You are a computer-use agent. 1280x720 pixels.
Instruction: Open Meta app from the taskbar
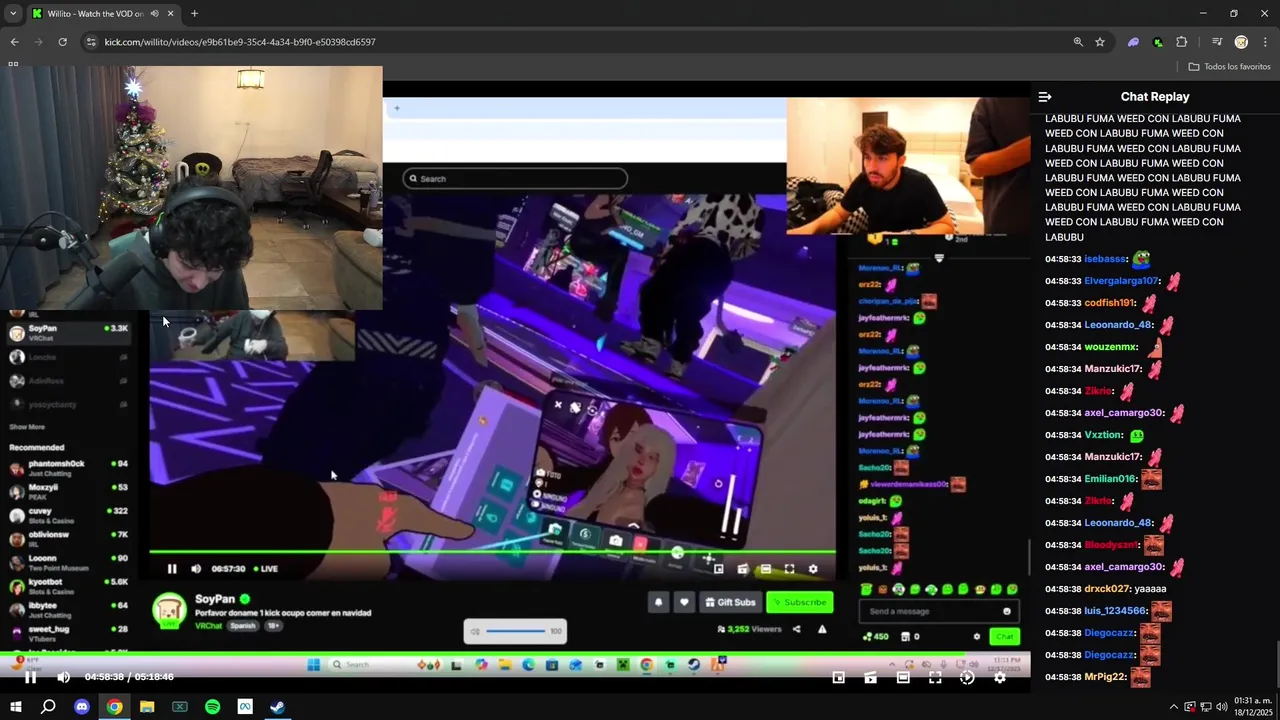245,707
